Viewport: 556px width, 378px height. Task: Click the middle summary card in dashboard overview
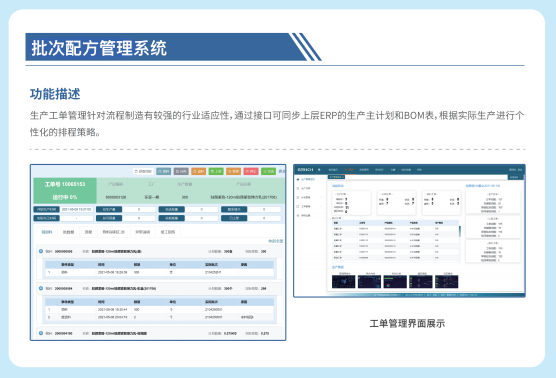click(x=396, y=203)
